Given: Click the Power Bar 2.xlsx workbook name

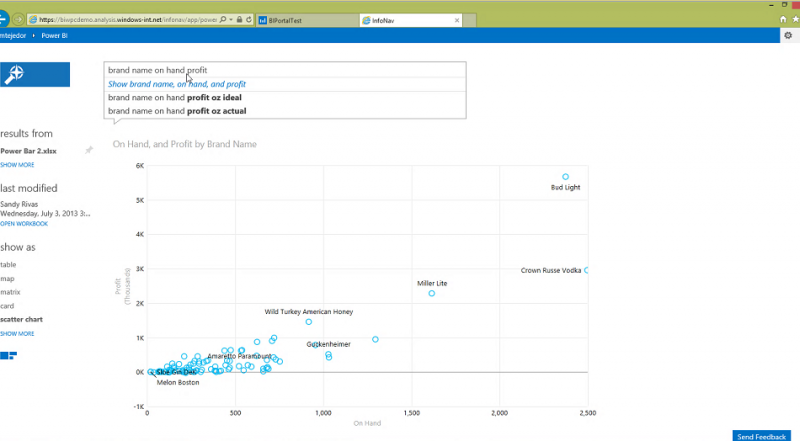Looking at the screenshot, I should coord(28,151).
